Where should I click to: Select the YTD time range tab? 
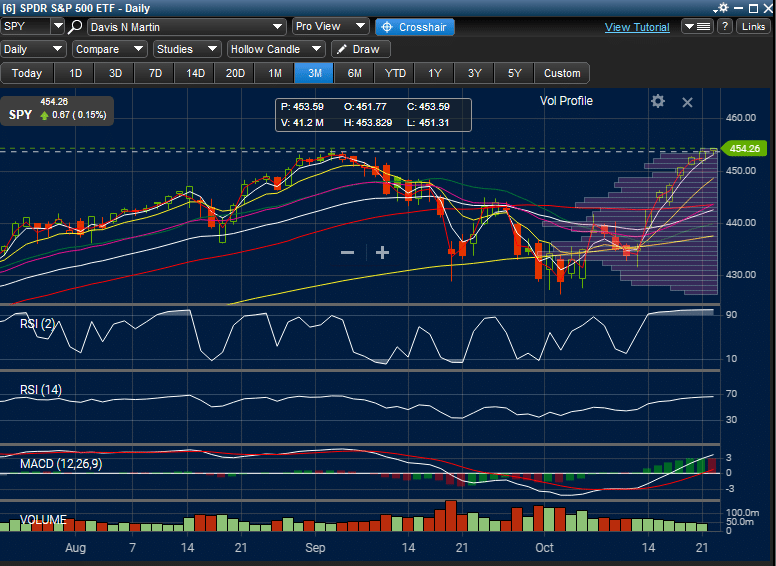395,73
